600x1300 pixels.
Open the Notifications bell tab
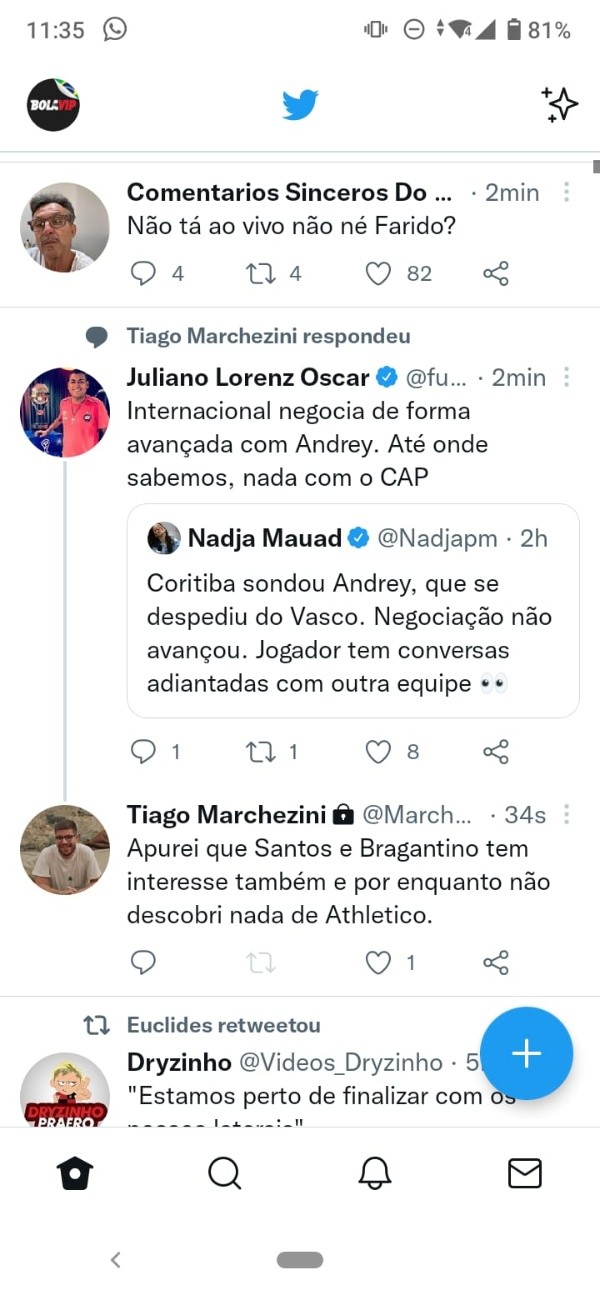(x=375, y=1173)
